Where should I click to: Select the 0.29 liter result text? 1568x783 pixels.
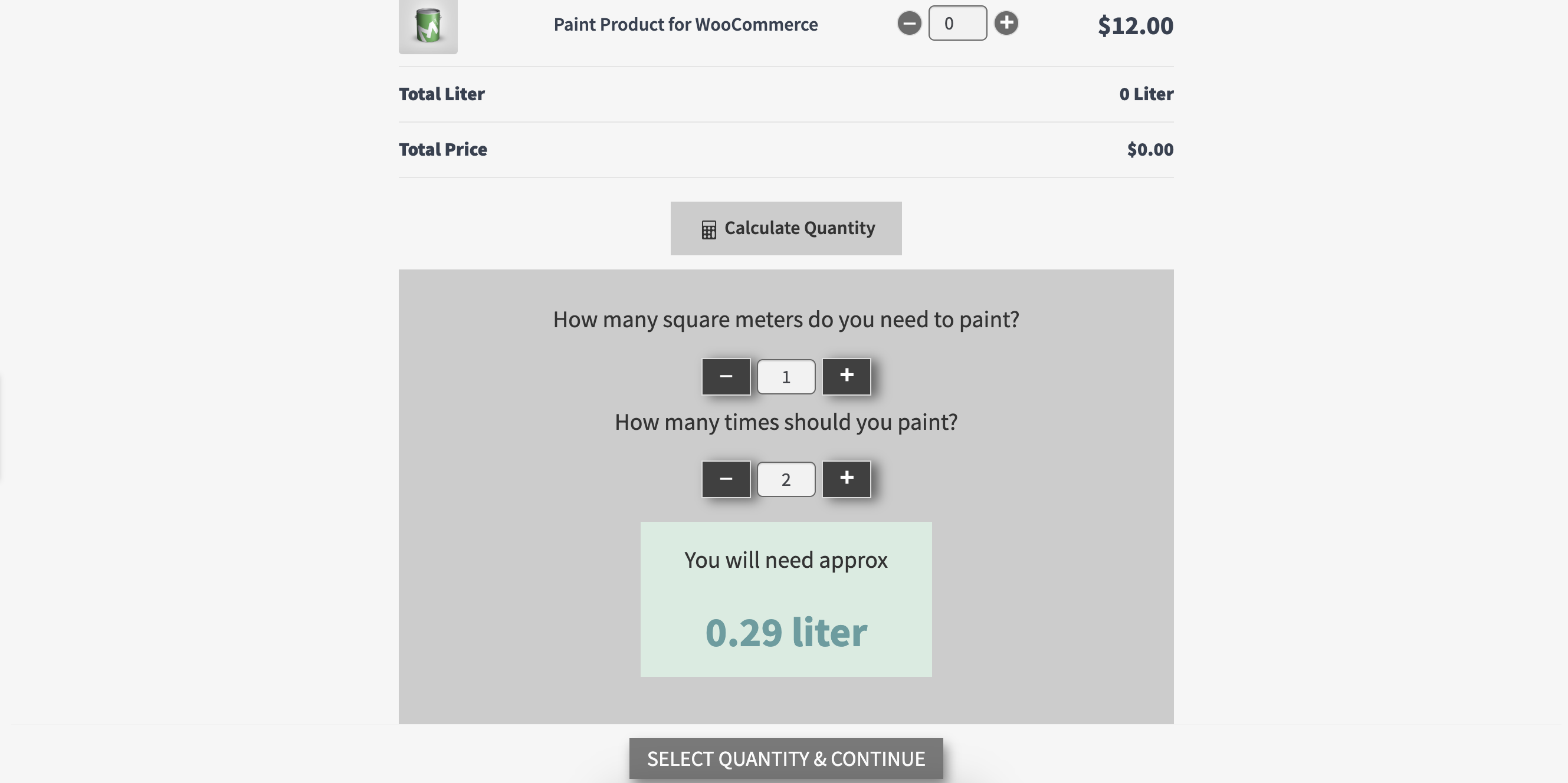coord(785,632)
